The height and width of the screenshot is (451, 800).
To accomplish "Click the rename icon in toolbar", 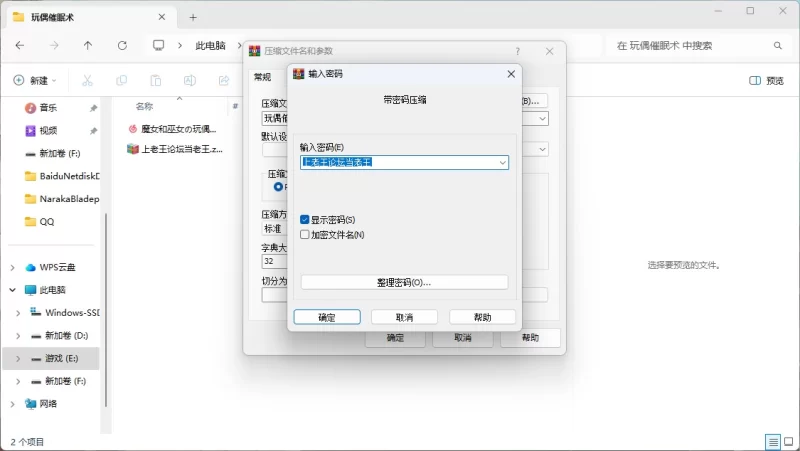I will (x=190, y=80).
